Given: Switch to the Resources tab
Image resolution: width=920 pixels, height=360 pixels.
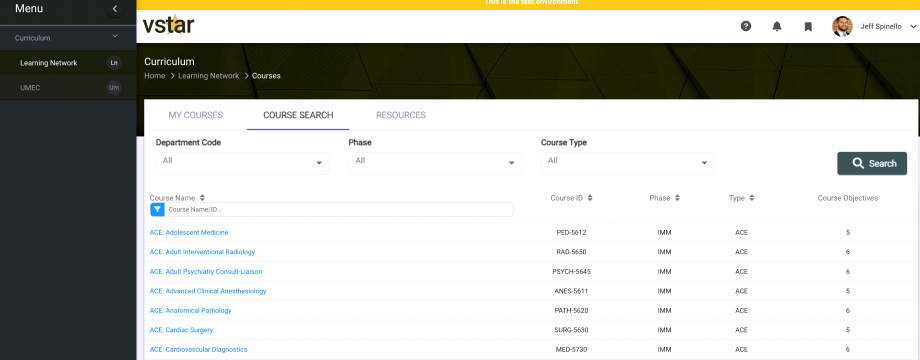Looking at the screenshot, I should tap(401, 115).
